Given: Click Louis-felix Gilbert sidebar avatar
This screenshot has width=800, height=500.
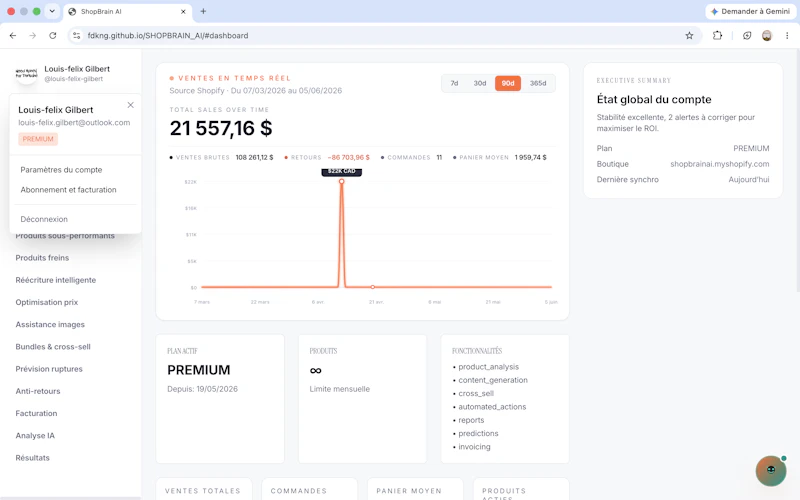Looking at the screenshot, I should click(27, 73).
